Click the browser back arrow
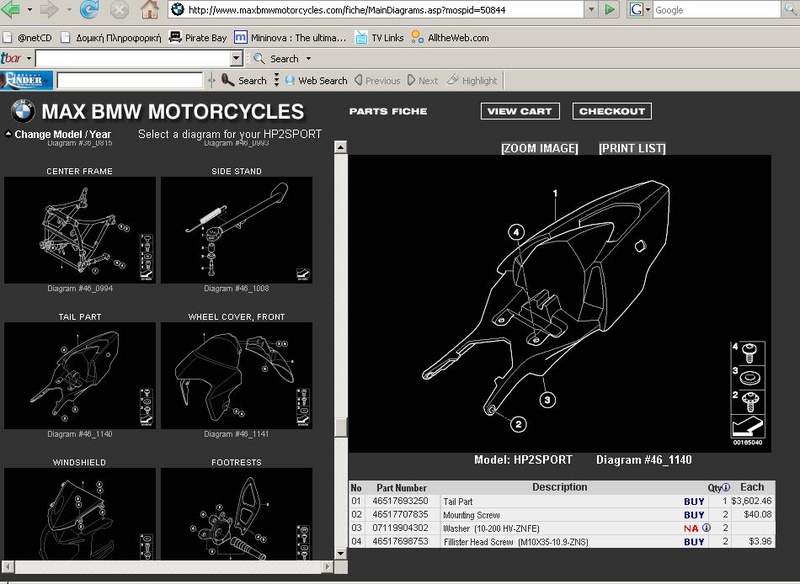 point(11,9)
